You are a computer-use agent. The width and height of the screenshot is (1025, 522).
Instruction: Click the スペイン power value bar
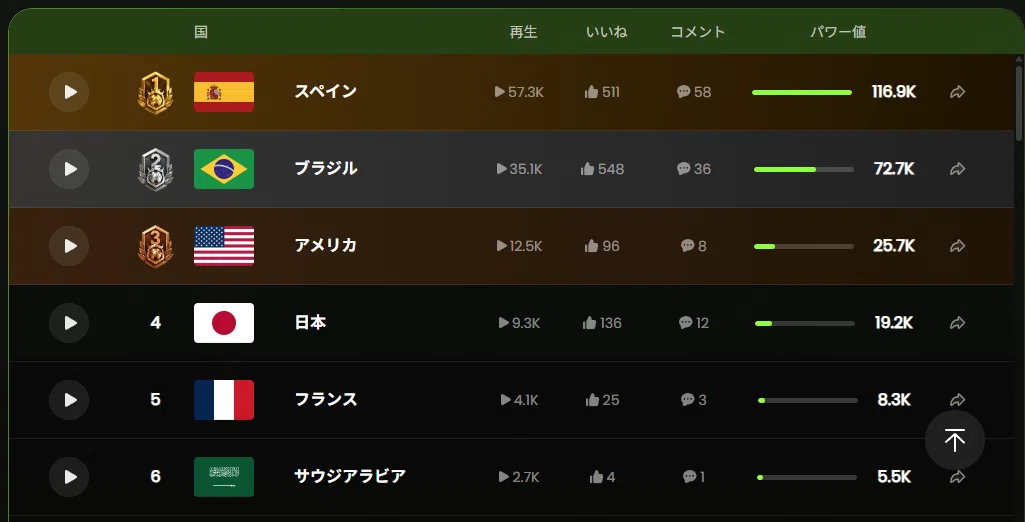pos(802,93)
